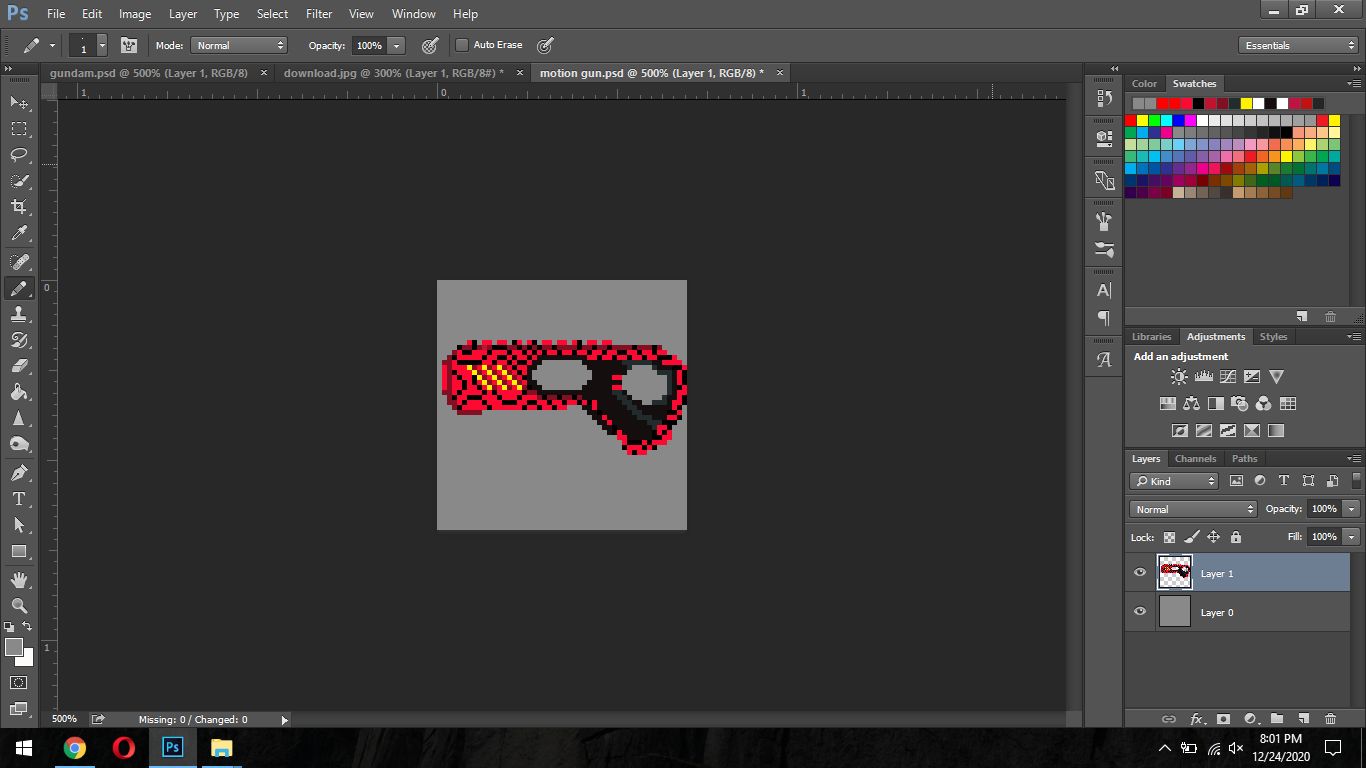The width and height of the screenshot is (1366, 768).
Task: Select the Zoom tool
Action: coord(19,605)
